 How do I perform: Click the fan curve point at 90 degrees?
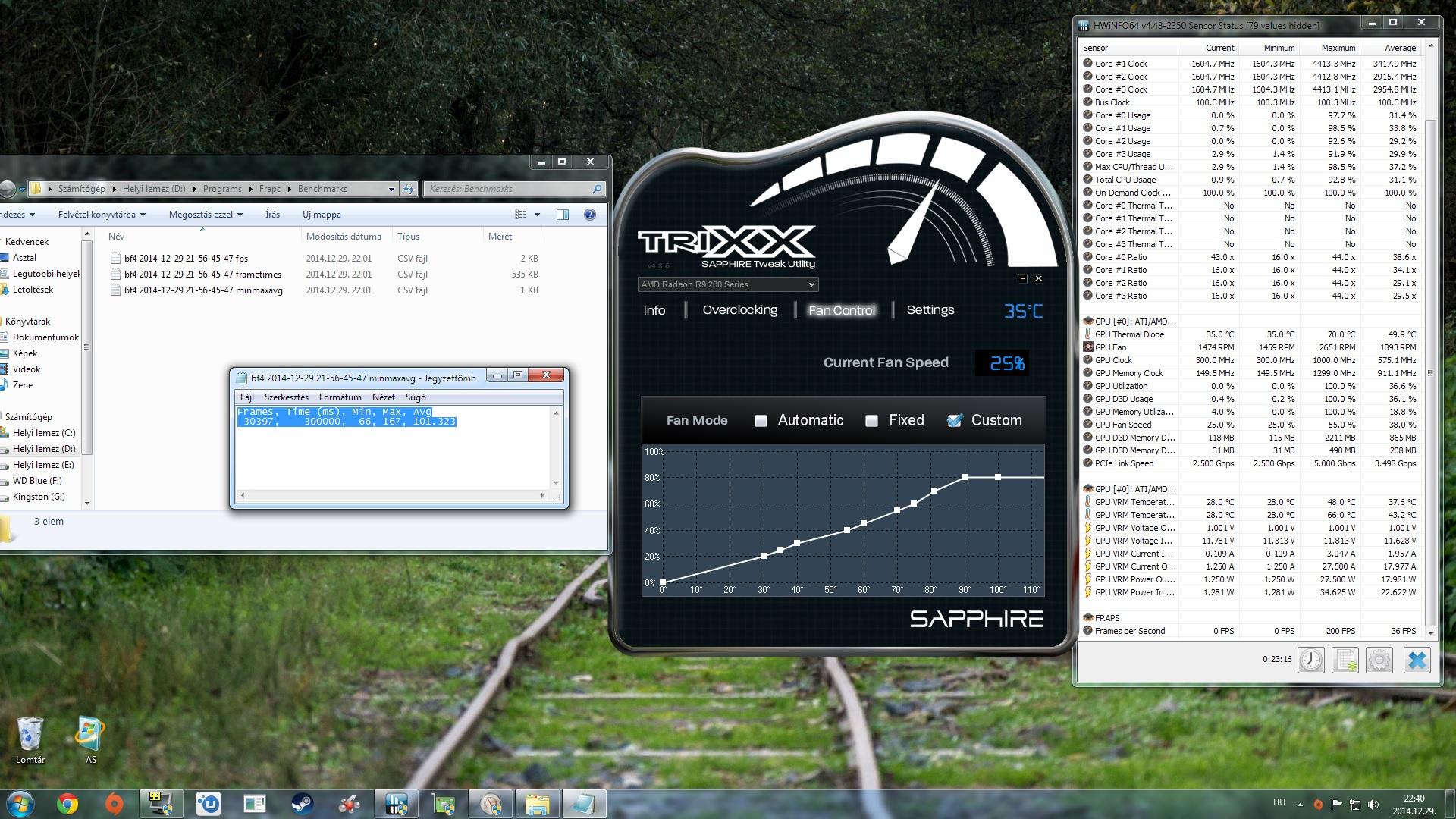pos(965,477)
